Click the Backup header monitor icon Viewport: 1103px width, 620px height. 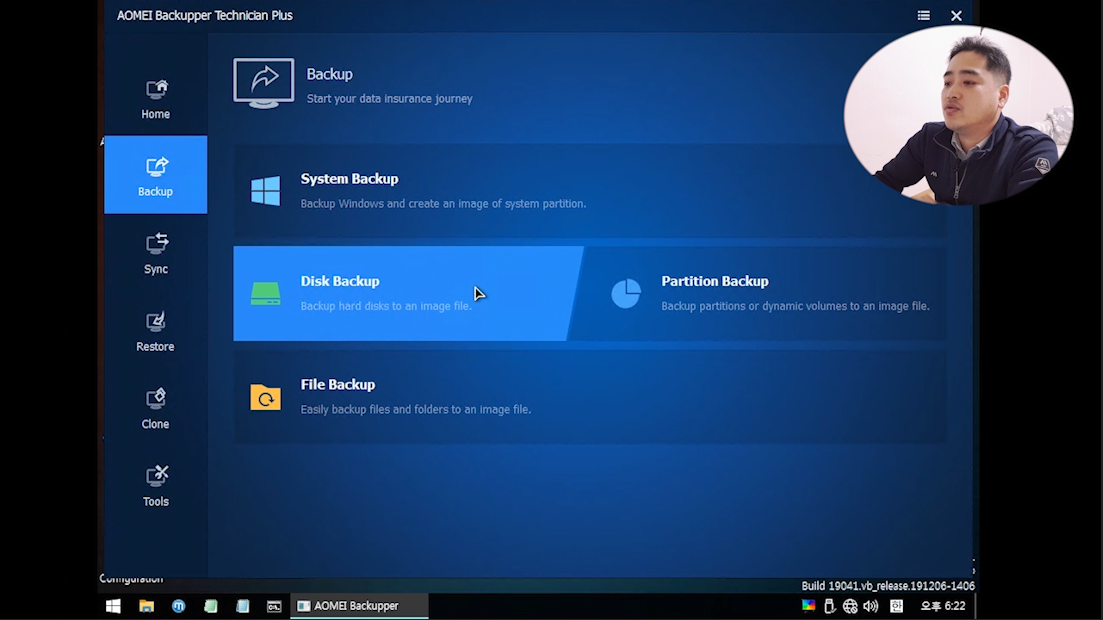[x=264, y=83]
